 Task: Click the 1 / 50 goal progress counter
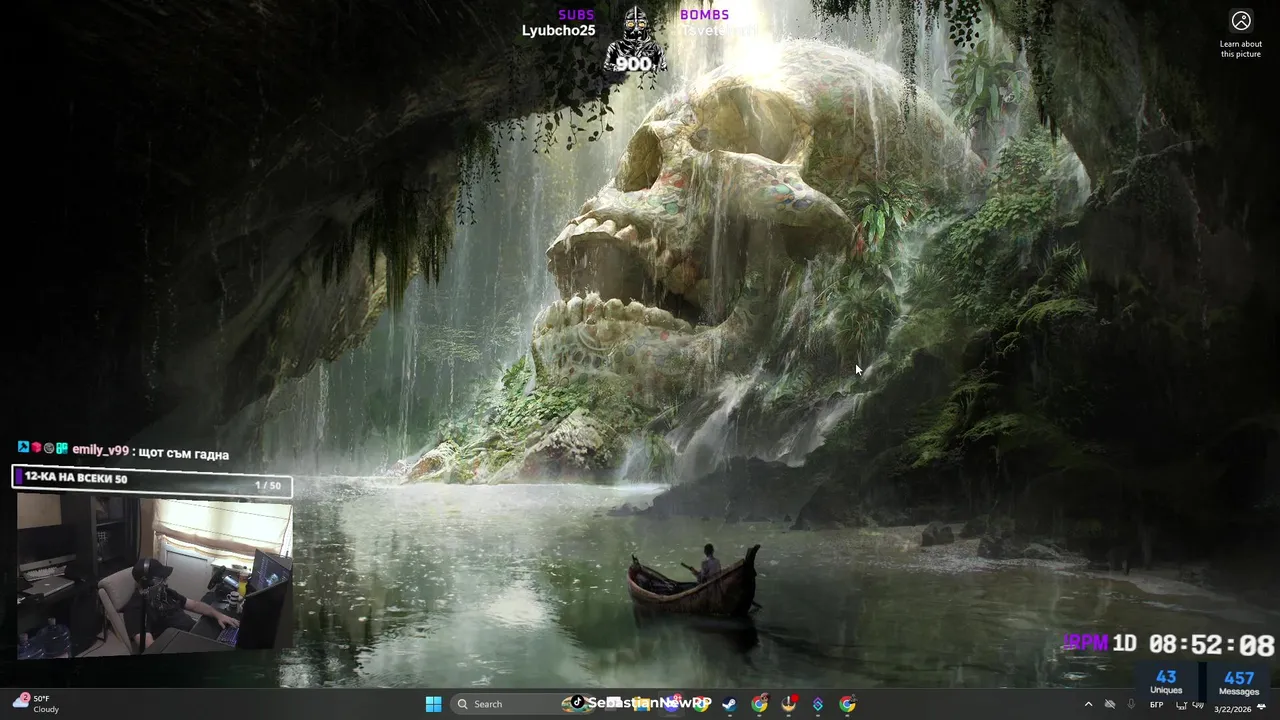[x=268, y=486]
